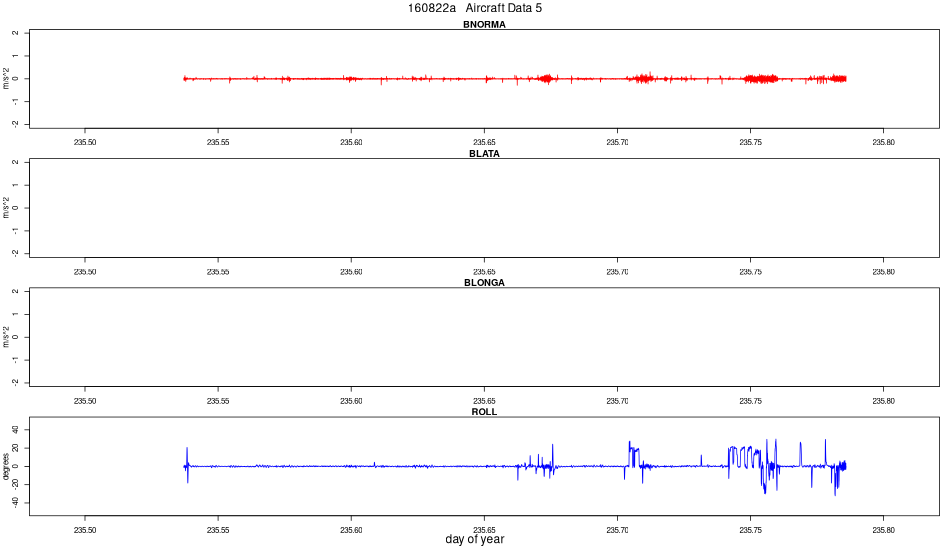Click the 235.50 tick under ROLL plot
The width and height of the screenshot is (950, 550).
[x=85, y=530]
